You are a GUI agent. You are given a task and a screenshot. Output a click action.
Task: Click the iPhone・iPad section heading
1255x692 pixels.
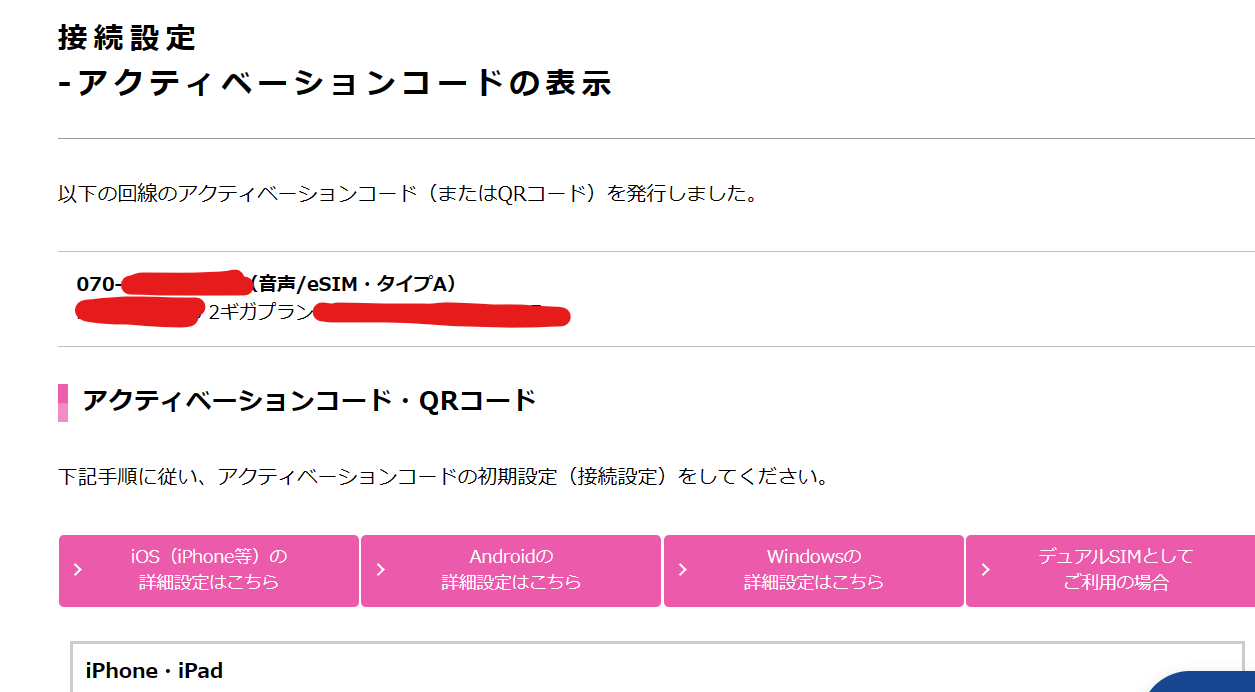(x=155, y=670)
